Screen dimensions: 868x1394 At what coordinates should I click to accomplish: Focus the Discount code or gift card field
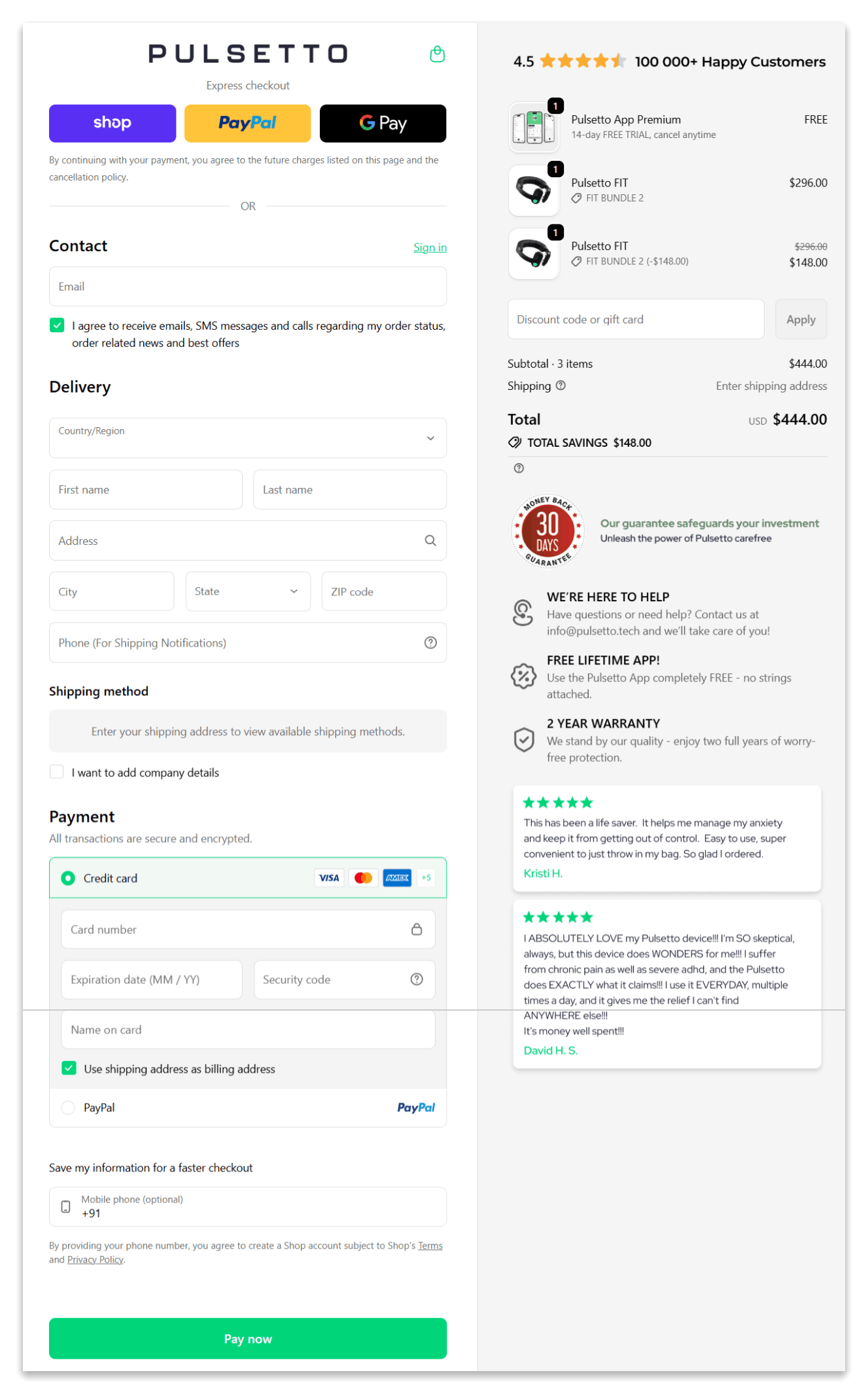click(x=636, y=319)
